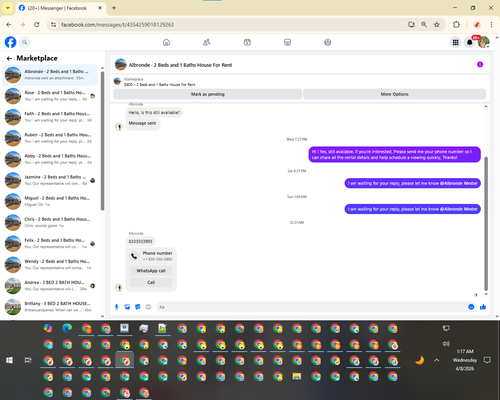Open the Wendy conversation
Viewport: 500px width, 400px height.
[x=50, y=265]
